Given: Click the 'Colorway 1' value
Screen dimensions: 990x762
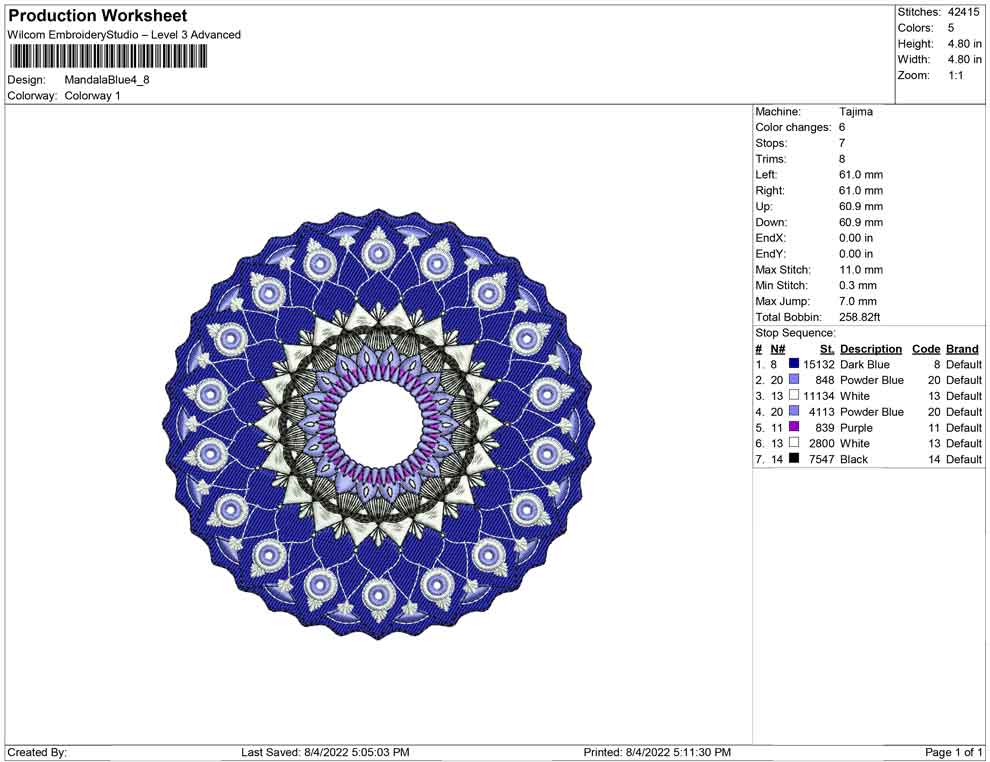Looking at the screenshot, I should 92,96.
